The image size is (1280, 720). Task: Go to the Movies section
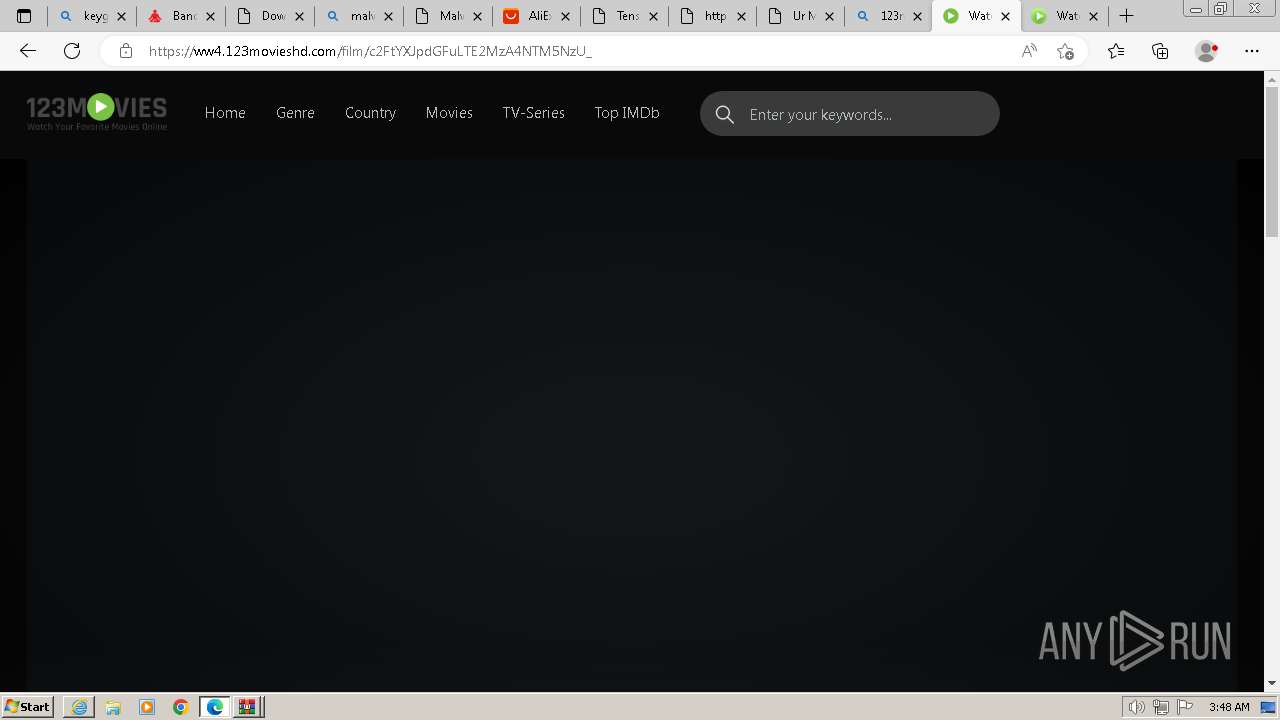pyautogui.click(x=449, y=113)
